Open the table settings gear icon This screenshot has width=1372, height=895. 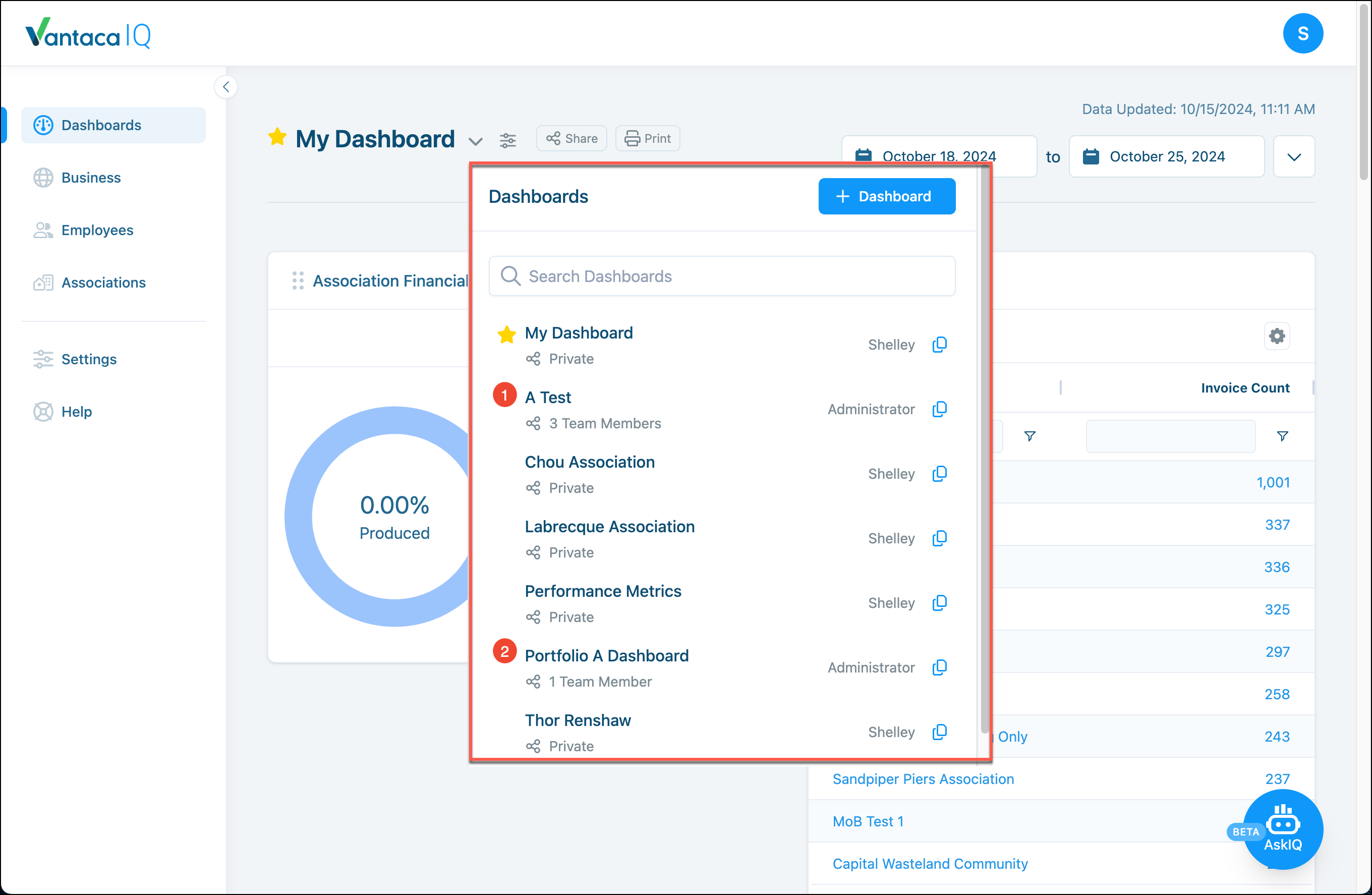1277,335
